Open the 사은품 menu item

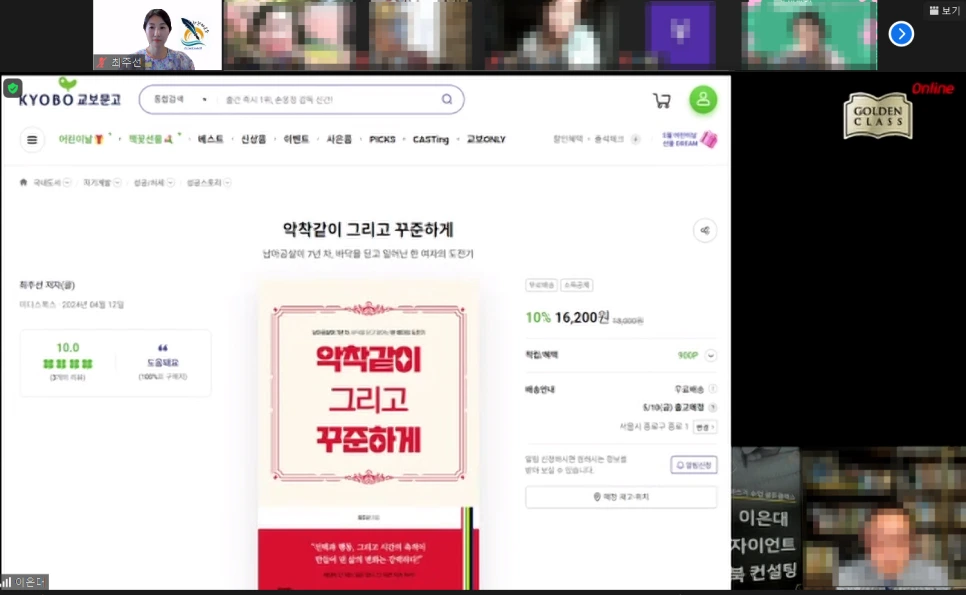point(339,140)
